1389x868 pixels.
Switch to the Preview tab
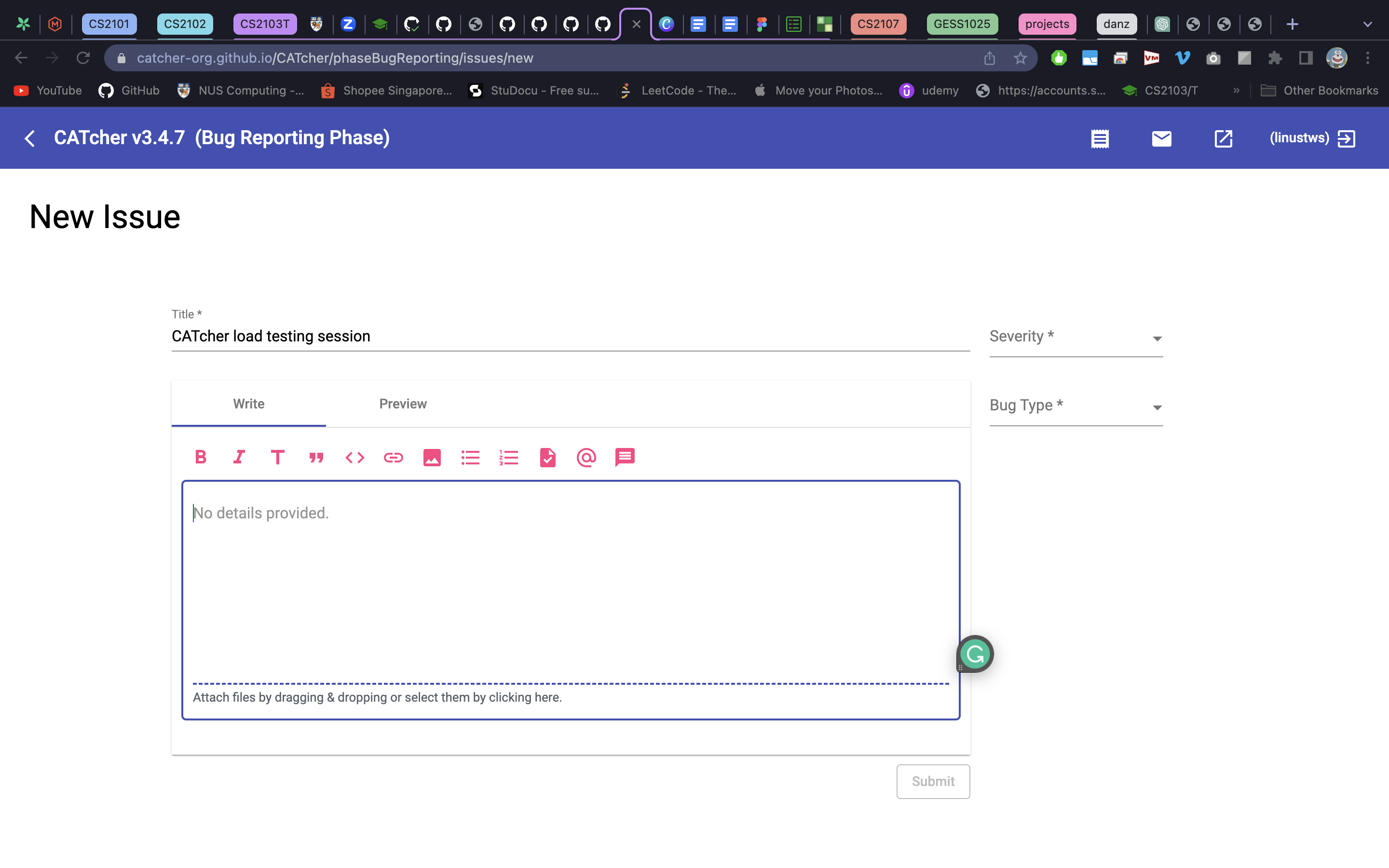[402, 404]
